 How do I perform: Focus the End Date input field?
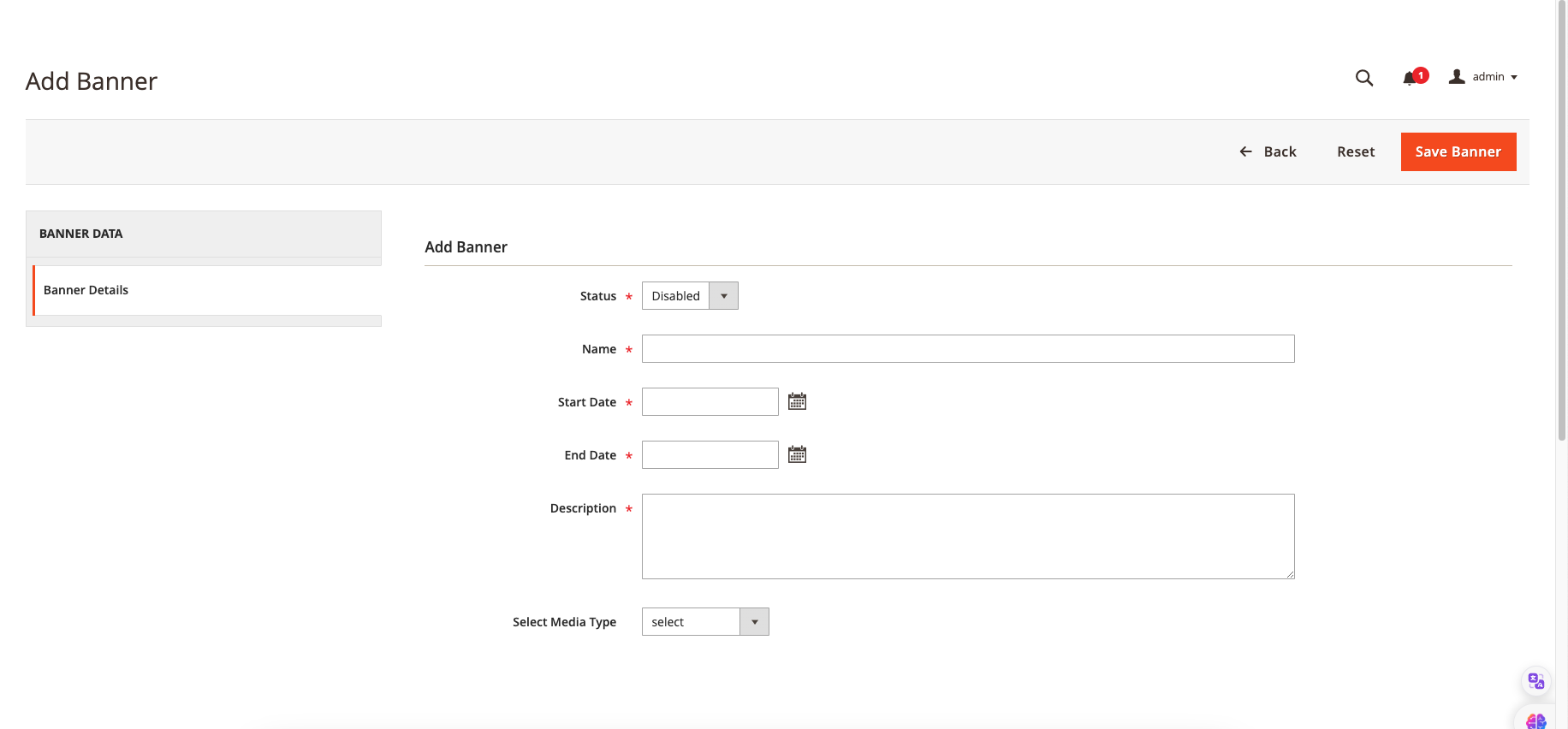point(710,454)
